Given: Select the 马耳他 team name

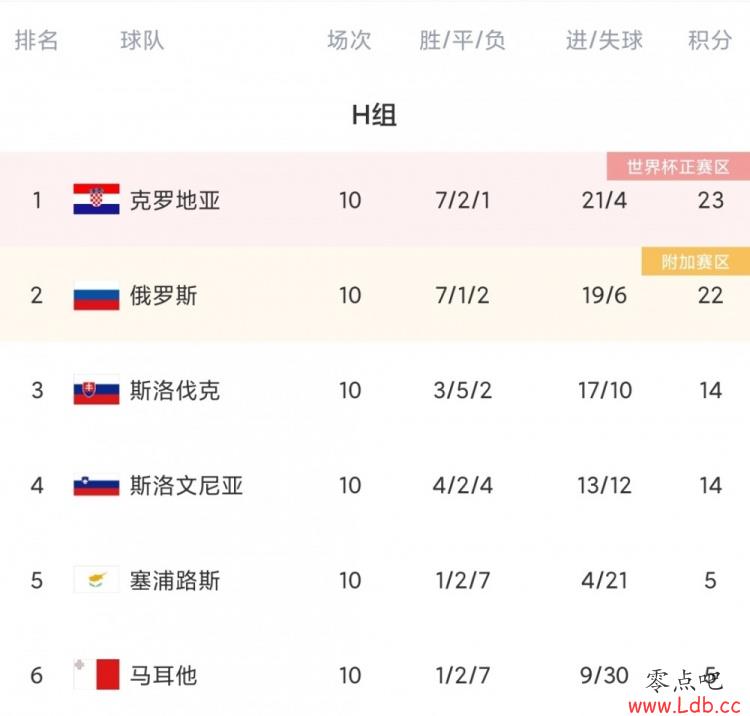Looking at the screenshot, I should click(163, 675).
